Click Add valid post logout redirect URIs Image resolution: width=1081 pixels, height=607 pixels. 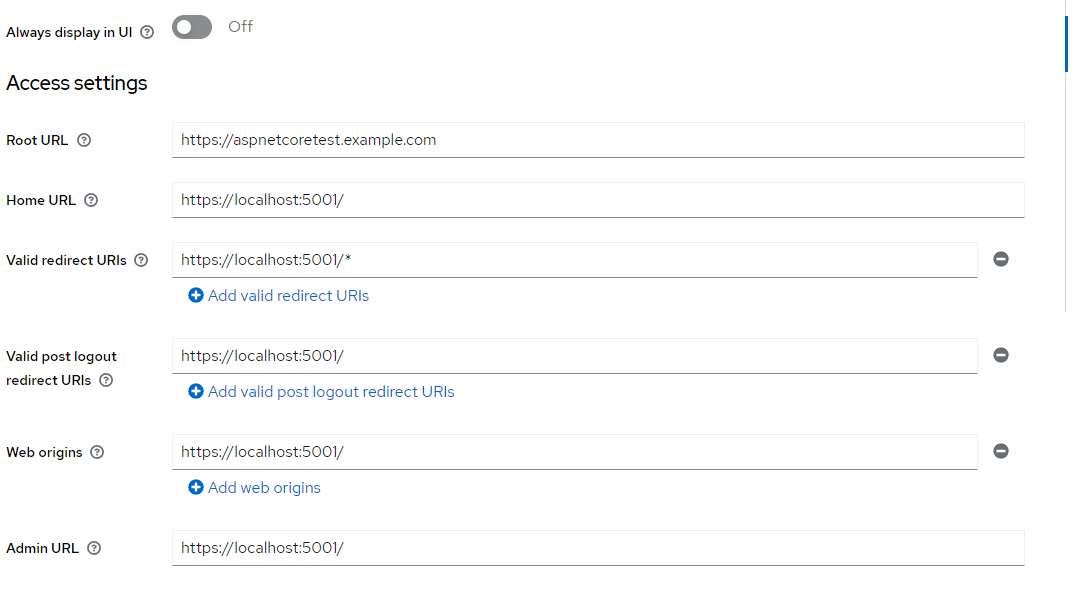(321, 392)
